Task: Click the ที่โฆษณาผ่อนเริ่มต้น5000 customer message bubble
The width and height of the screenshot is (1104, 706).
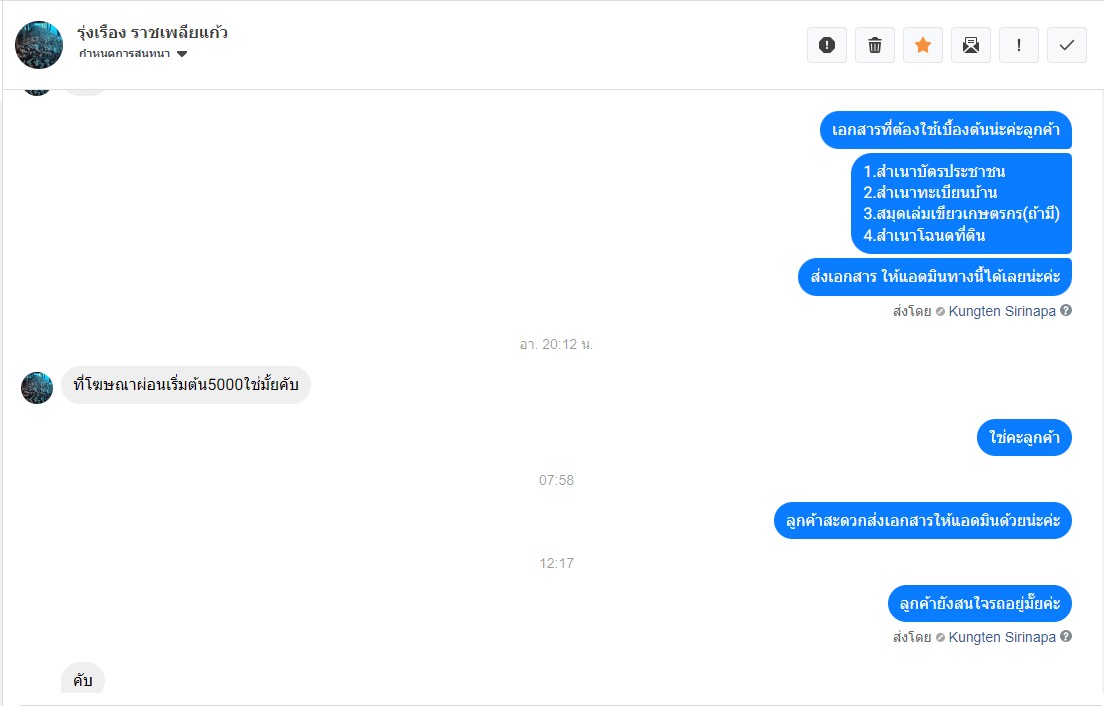Action: point(186,385)
